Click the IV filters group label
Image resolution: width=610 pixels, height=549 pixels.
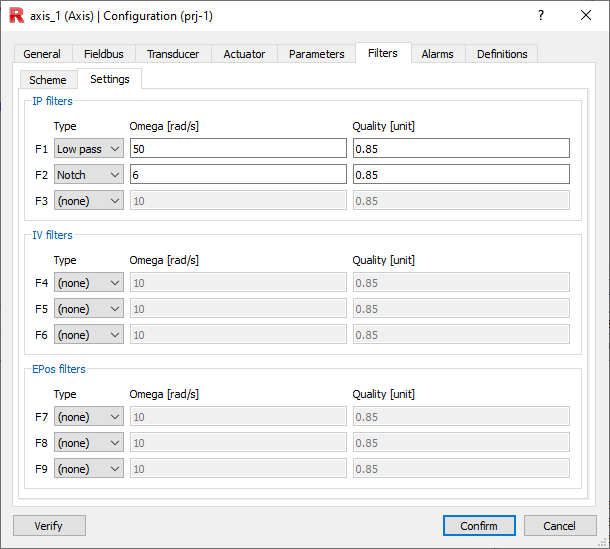click(53, 235)
